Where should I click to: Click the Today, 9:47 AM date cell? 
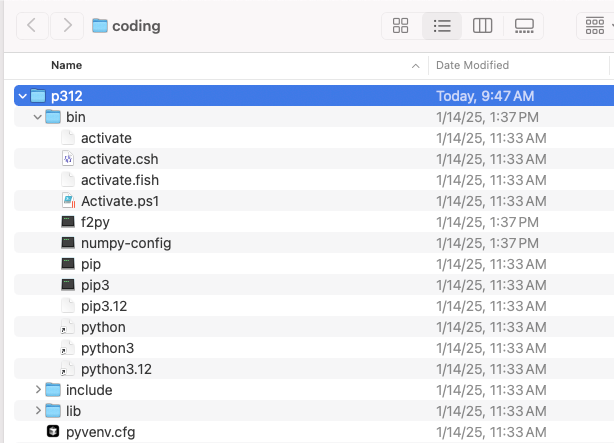click(x=485, y=96)
